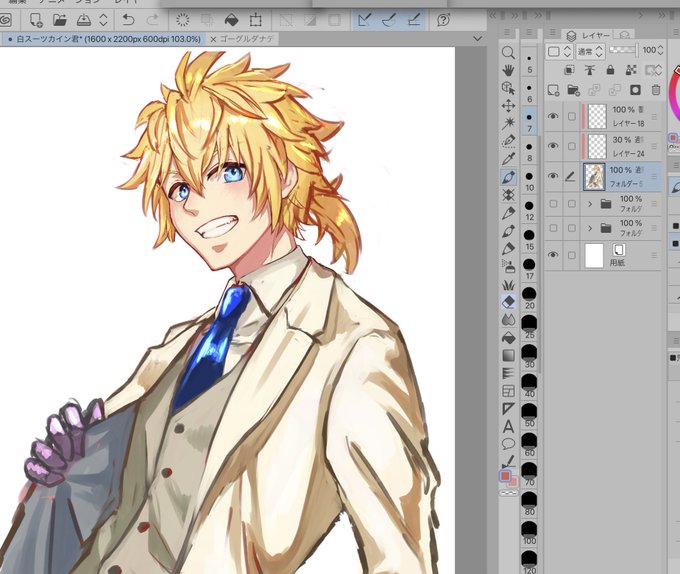Create a new layer folder

tap(573, 90)
